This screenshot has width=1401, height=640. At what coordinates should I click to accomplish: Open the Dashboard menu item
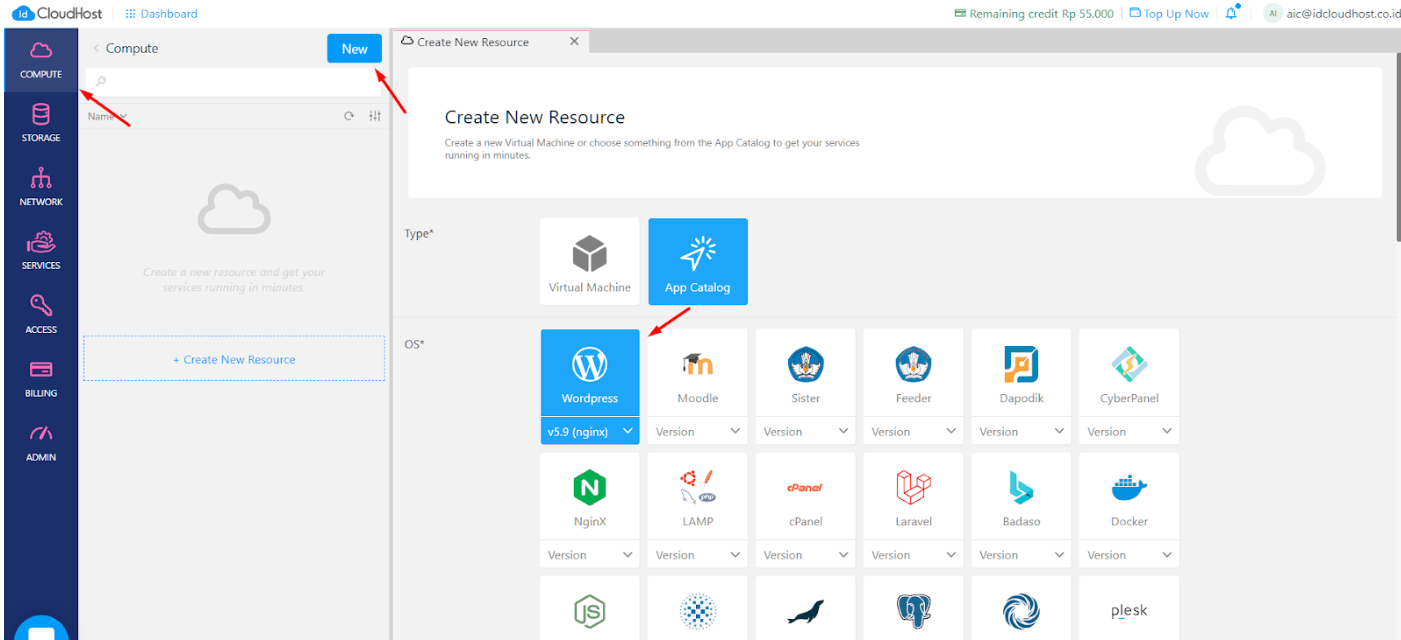[161, 14]
